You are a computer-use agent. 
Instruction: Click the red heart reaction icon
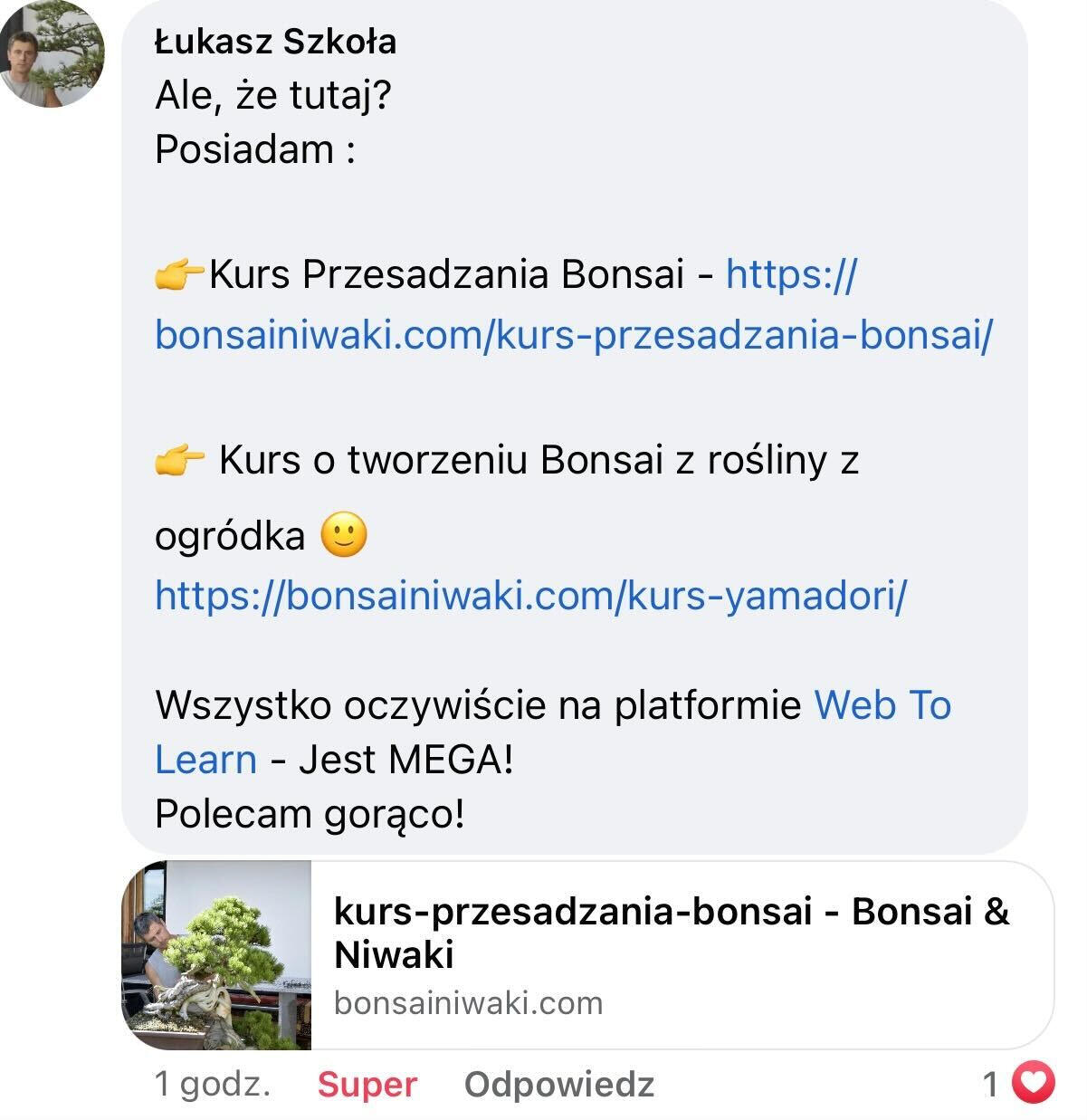tap(1033, 1082)
